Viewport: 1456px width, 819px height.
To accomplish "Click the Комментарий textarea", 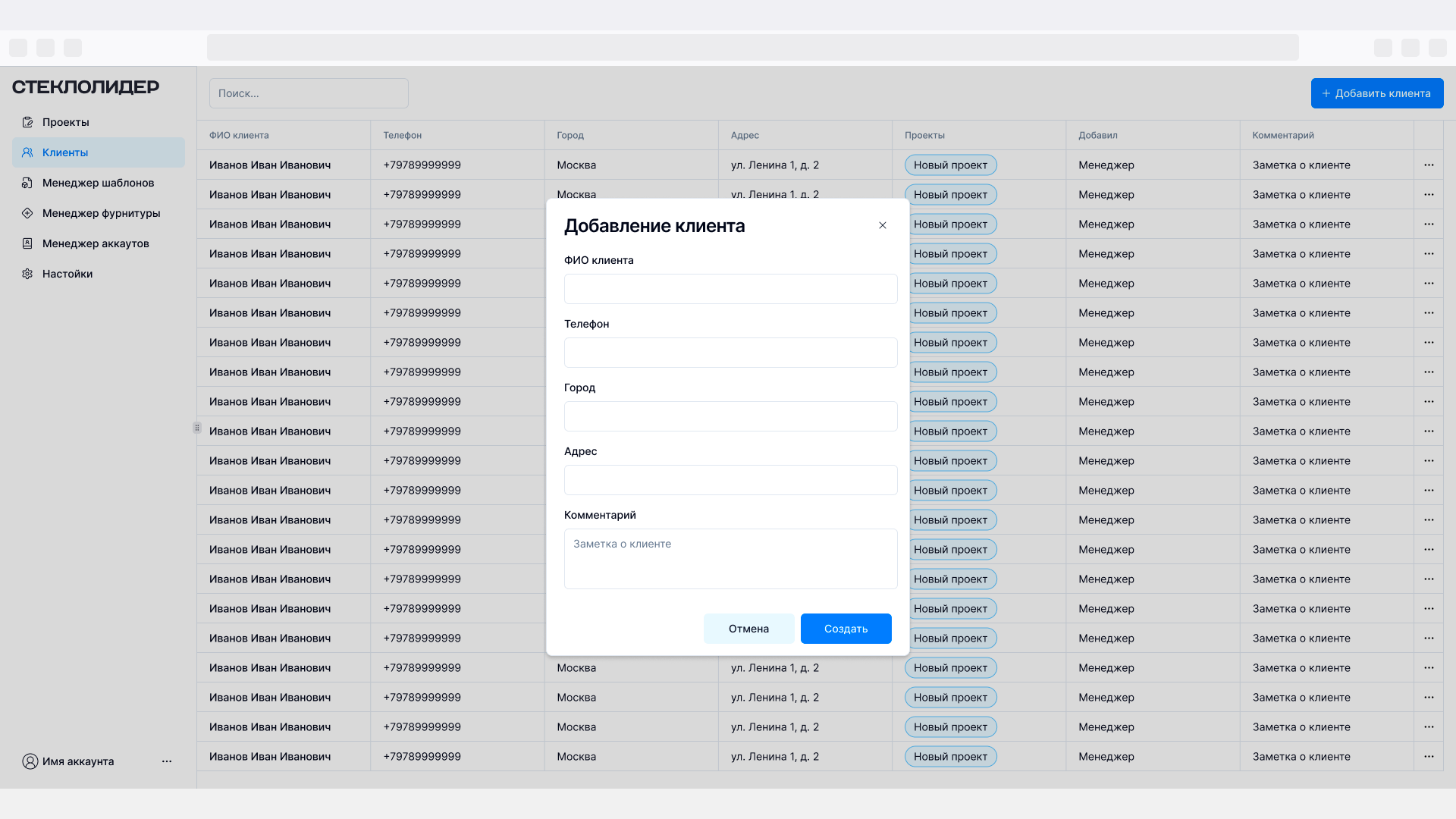I will tap(730, 559).
